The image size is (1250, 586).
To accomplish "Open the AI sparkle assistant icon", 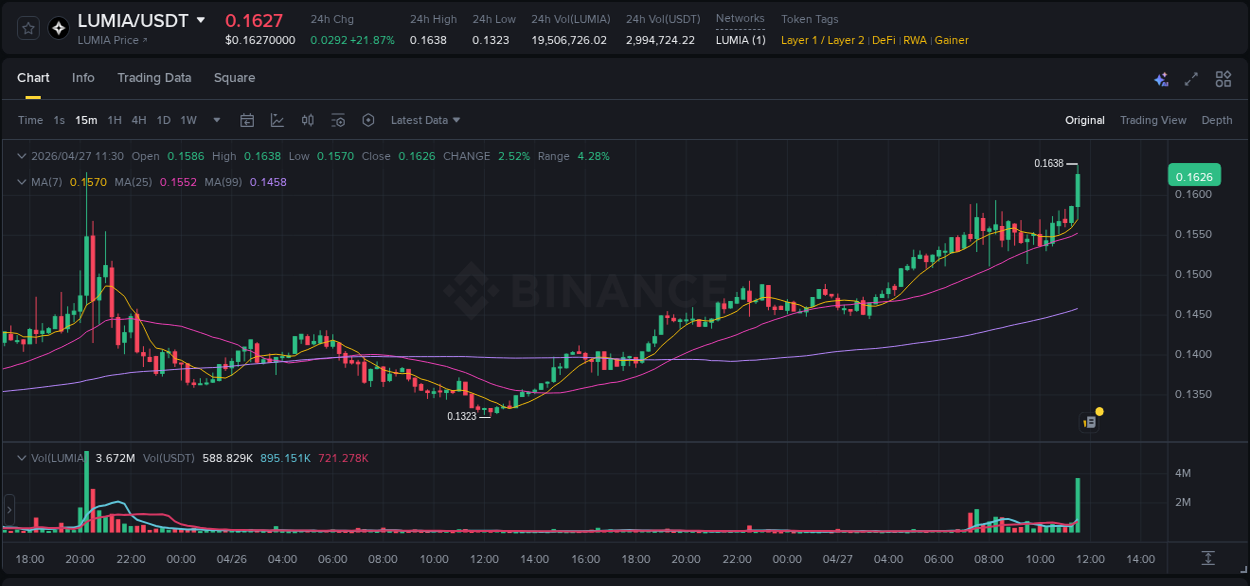I will click(1161, 79).
